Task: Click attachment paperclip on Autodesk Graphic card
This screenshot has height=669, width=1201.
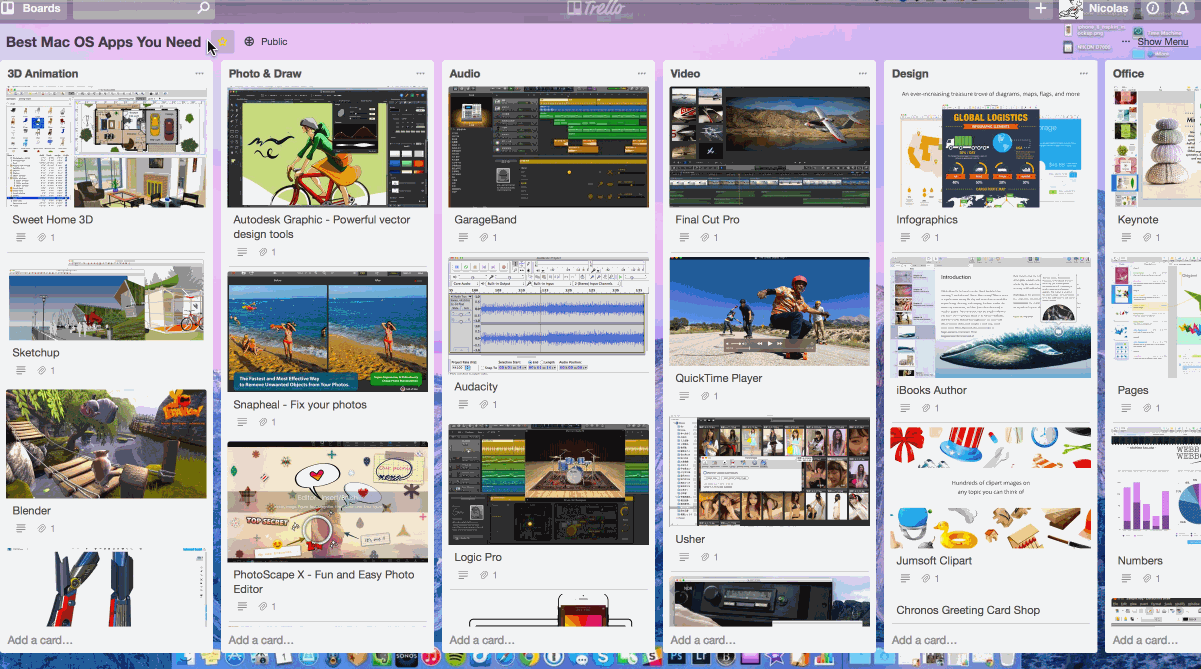Action: coord(263,253)
